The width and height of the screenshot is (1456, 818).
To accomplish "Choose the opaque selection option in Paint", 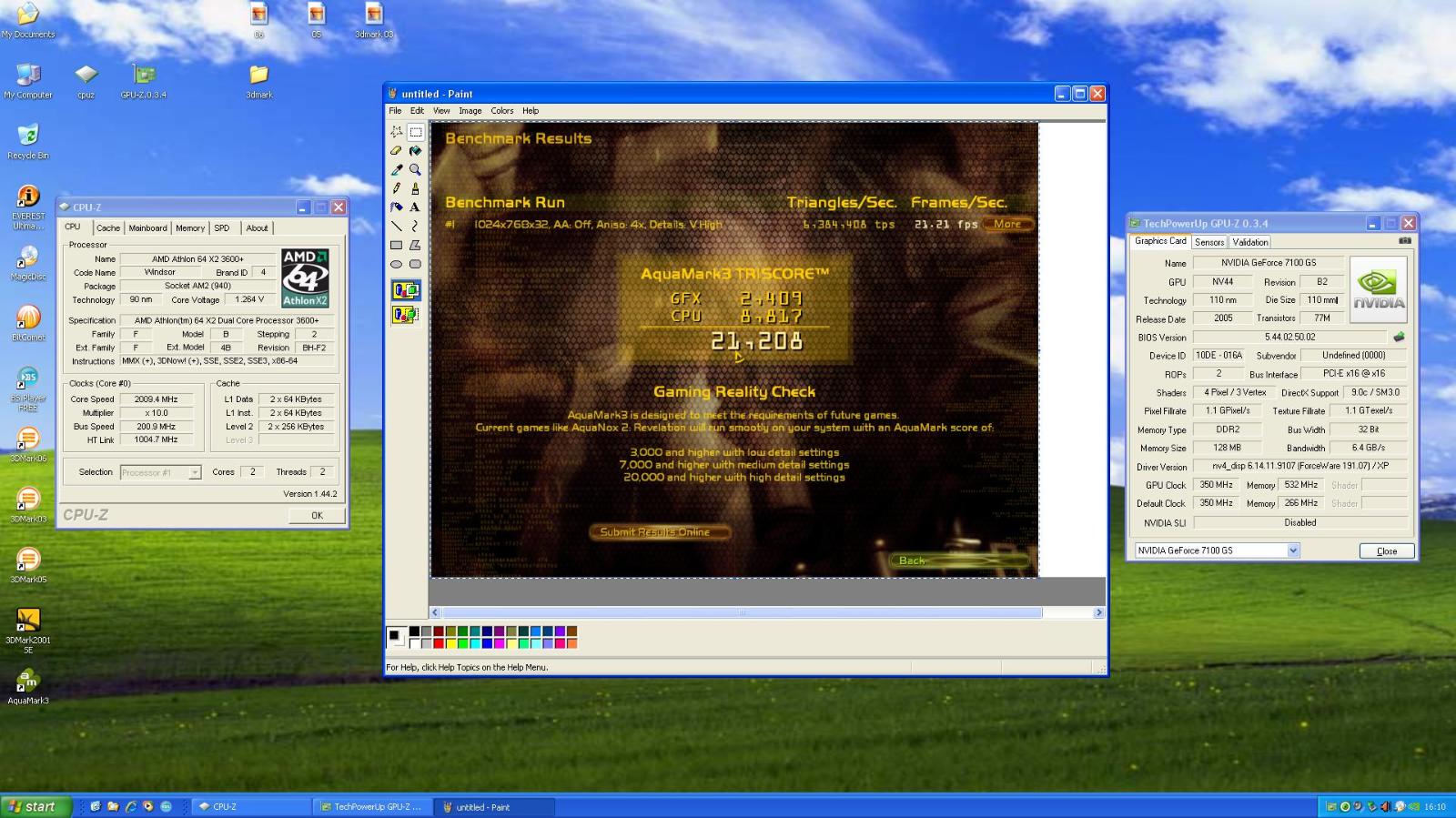I will (405, 290).
